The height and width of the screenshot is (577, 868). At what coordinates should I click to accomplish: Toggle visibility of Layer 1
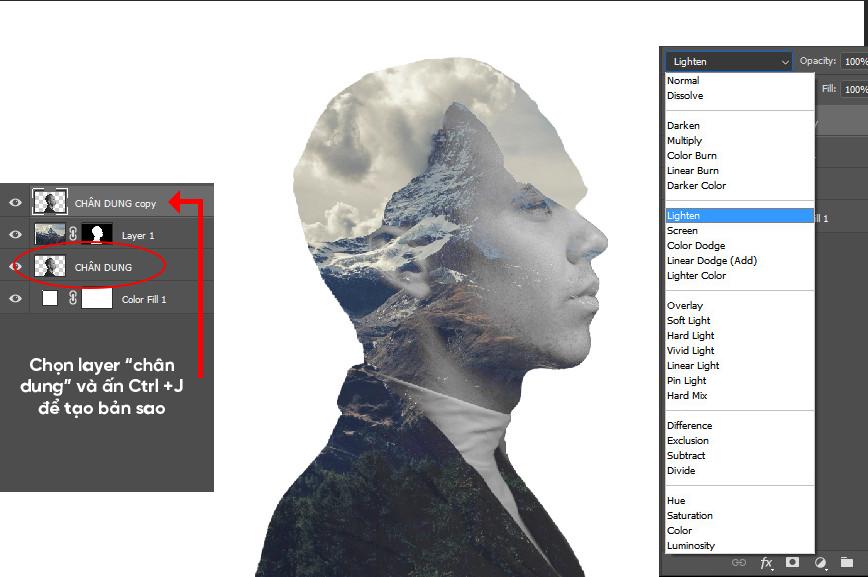click(16, 235)
